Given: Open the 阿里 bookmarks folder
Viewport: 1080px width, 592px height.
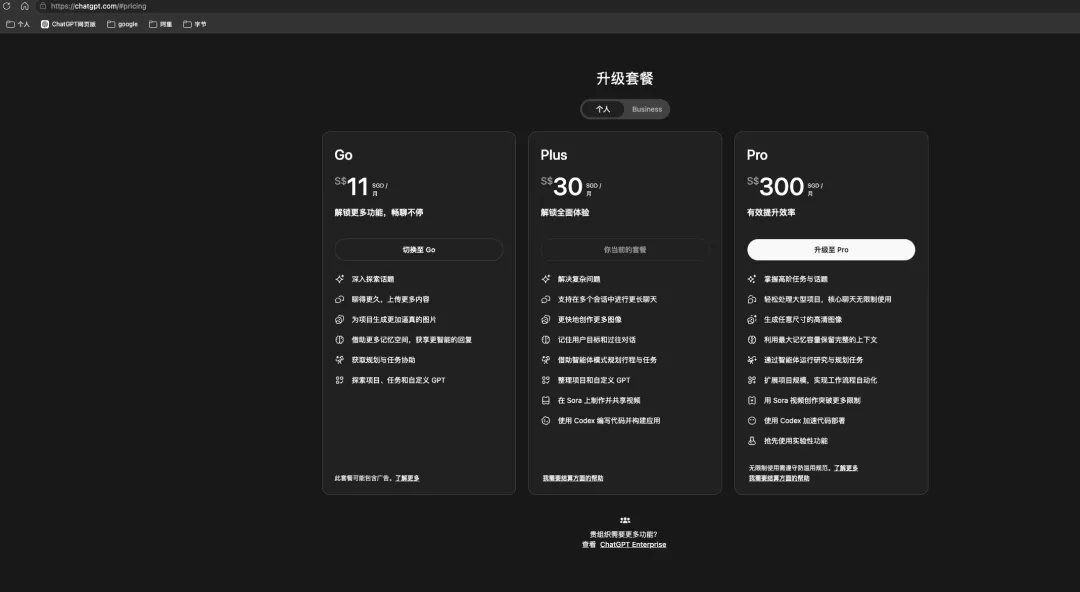Looking at the screenshot, I should (160, 24).
